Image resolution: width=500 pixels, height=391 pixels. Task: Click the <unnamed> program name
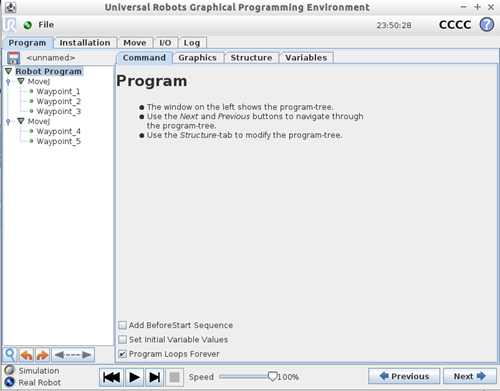click(x=51, y=58)
